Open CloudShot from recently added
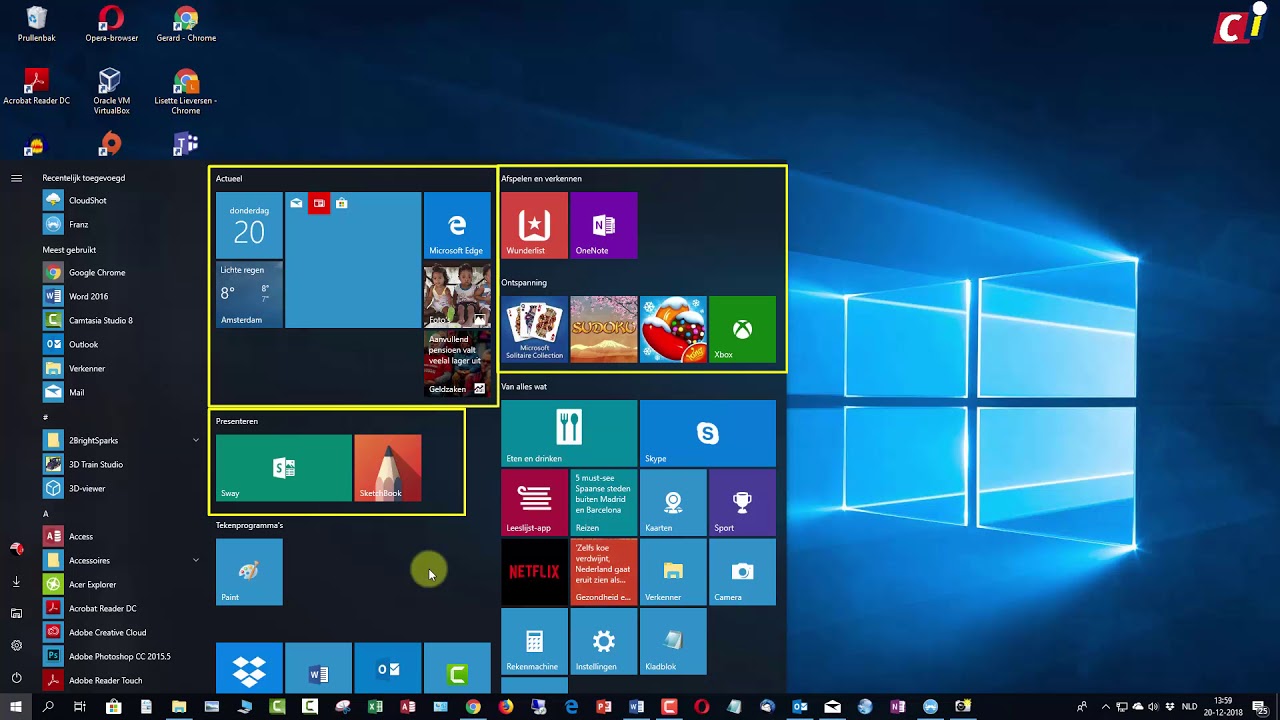 [121, 200]
